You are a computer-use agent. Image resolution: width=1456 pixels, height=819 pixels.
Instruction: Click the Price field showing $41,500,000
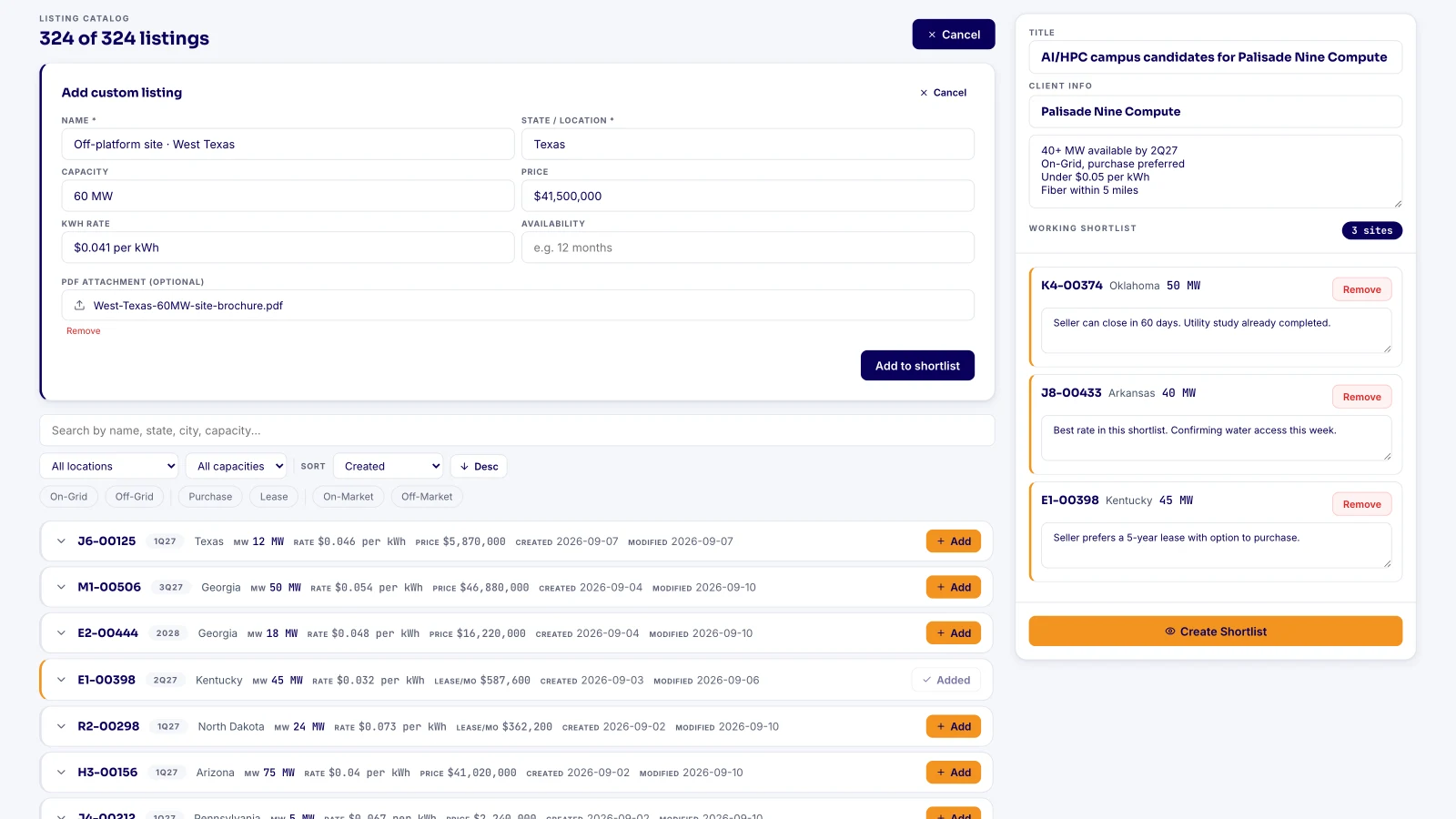point(748,196)
